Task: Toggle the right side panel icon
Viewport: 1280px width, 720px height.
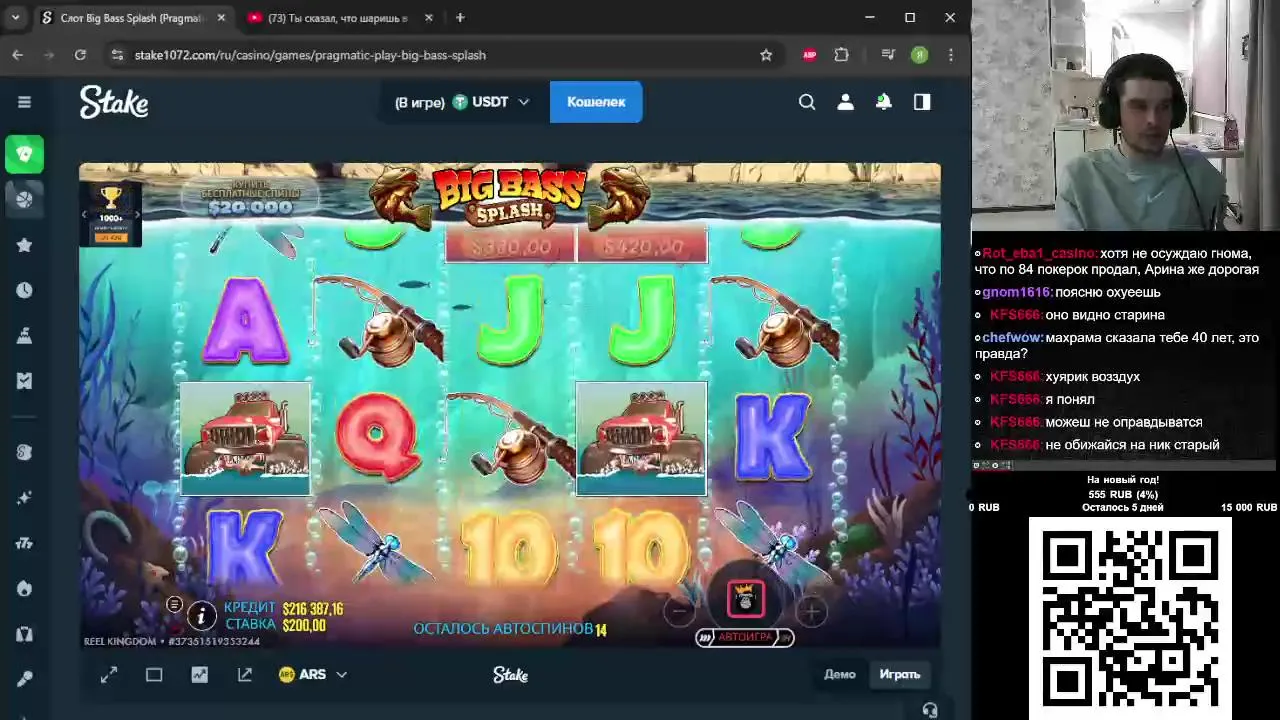Action: [x=922, y=102]
